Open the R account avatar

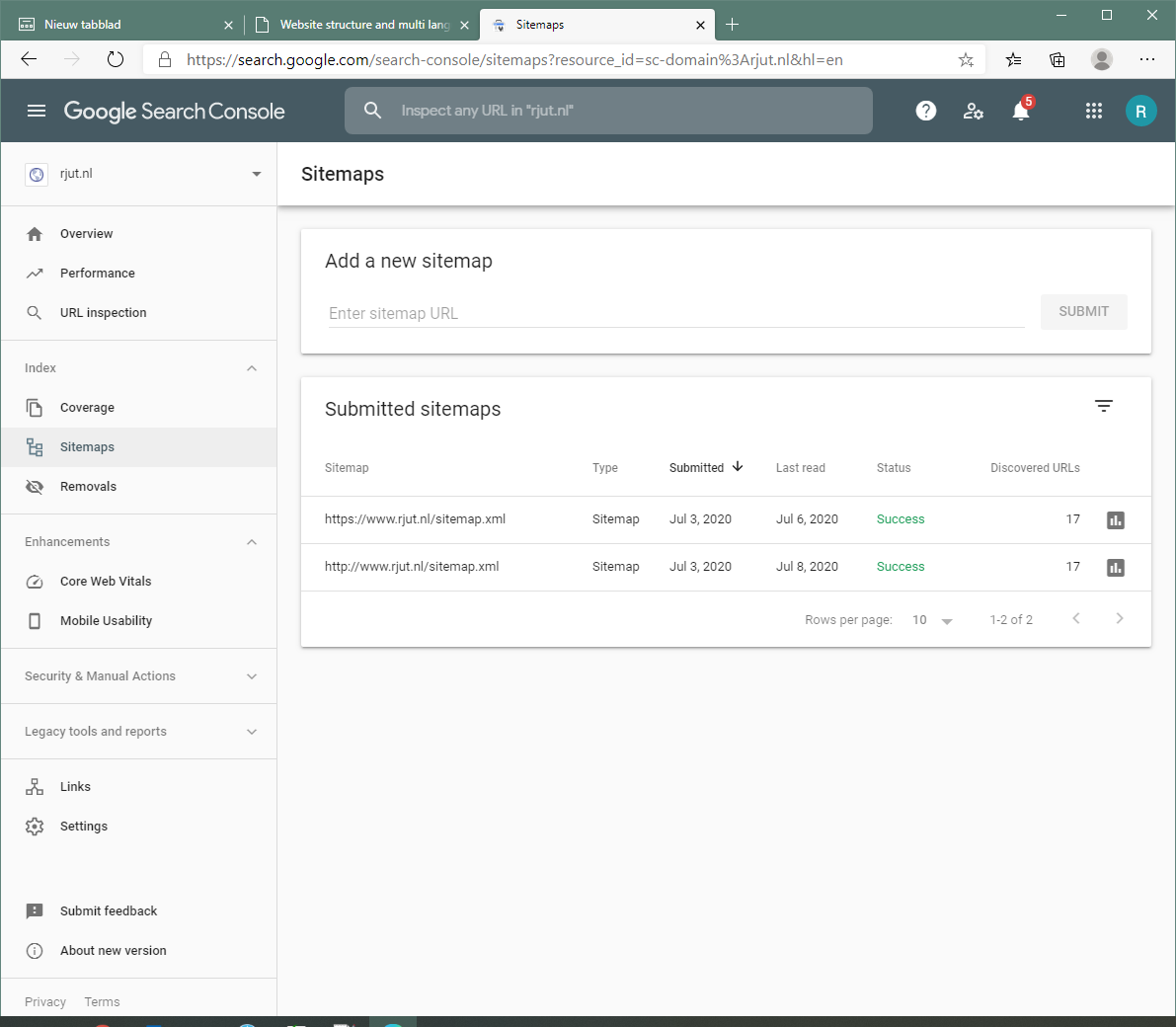coord(1140,111)
